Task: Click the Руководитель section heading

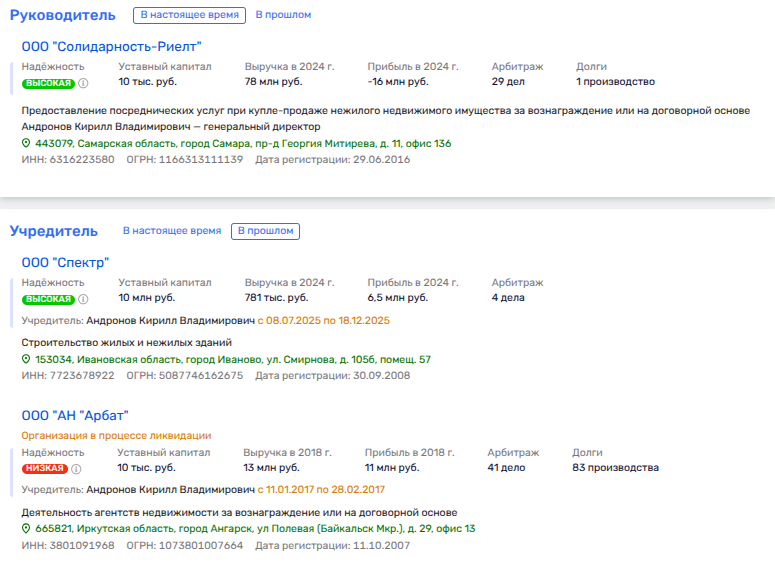Action: point(63,15)
